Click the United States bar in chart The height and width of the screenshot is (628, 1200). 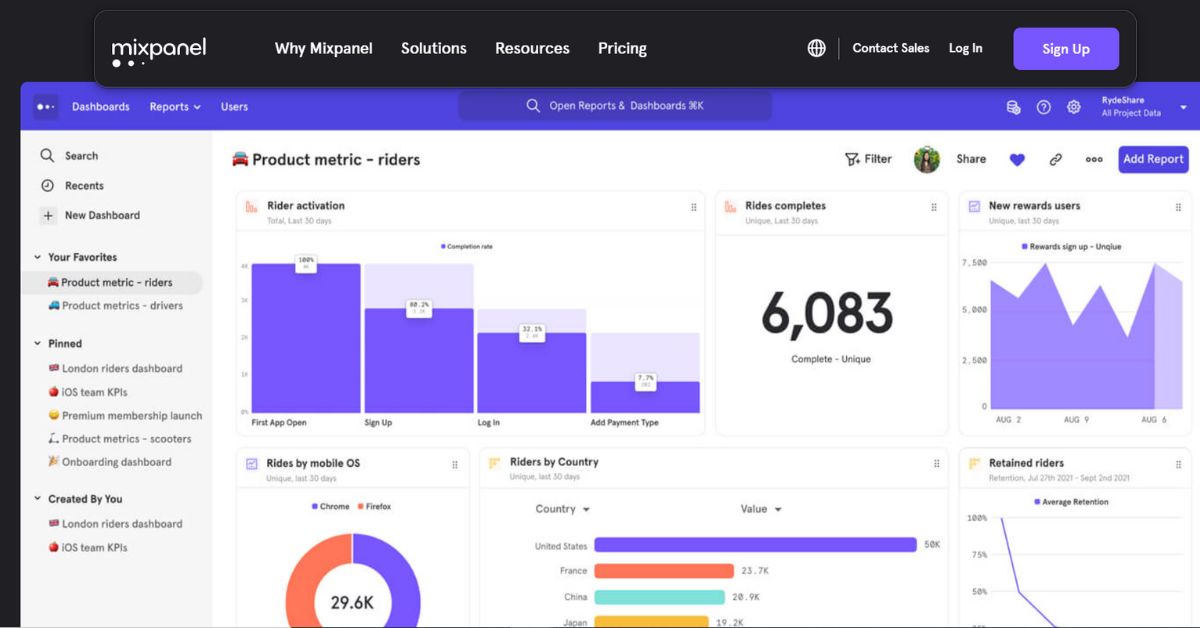coord(755,545)
